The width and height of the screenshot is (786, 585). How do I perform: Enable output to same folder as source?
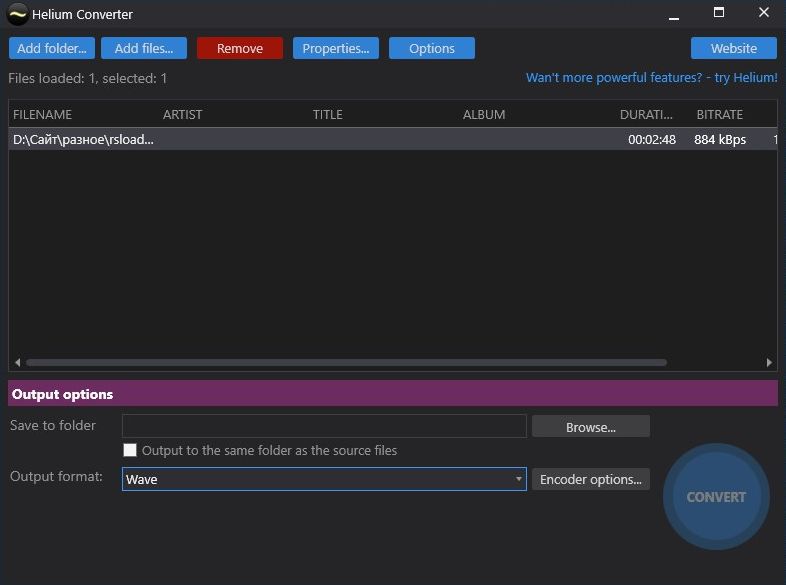tap(130, 450)
